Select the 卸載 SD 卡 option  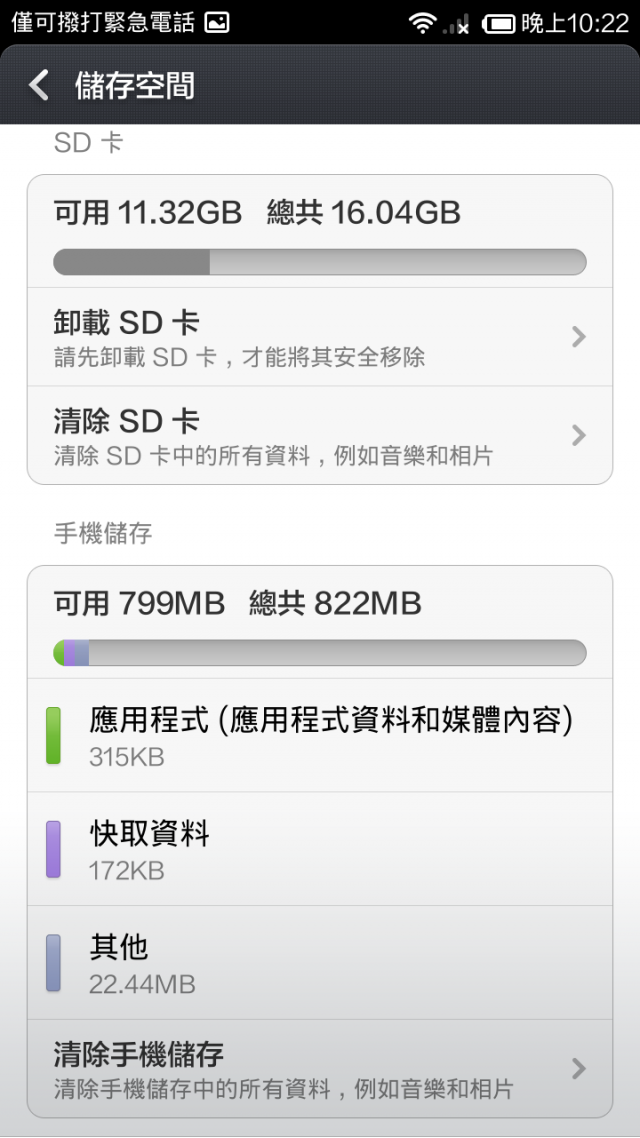(320, 337)
